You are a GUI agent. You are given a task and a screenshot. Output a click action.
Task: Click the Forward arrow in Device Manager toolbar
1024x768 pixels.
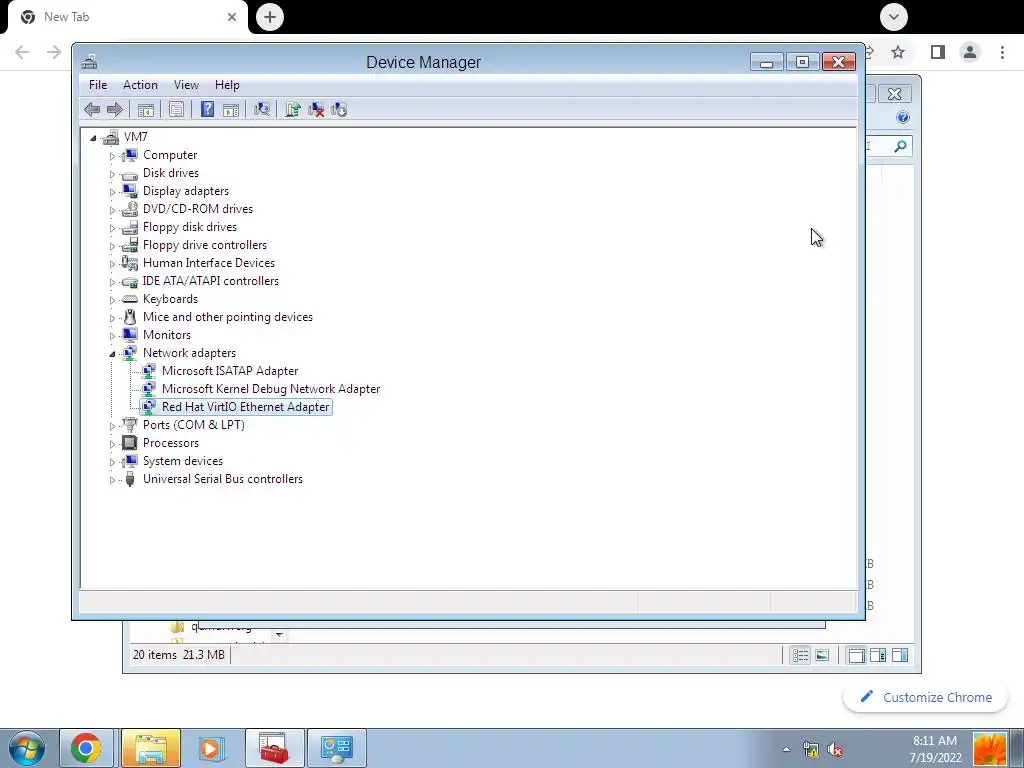(x=115, y=110)
